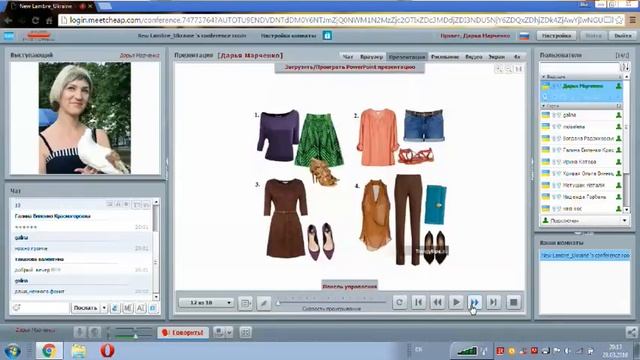Viewport: 640px width, 360px height.
Task: Switch to the Браузер tab
Action: point(371,57)
